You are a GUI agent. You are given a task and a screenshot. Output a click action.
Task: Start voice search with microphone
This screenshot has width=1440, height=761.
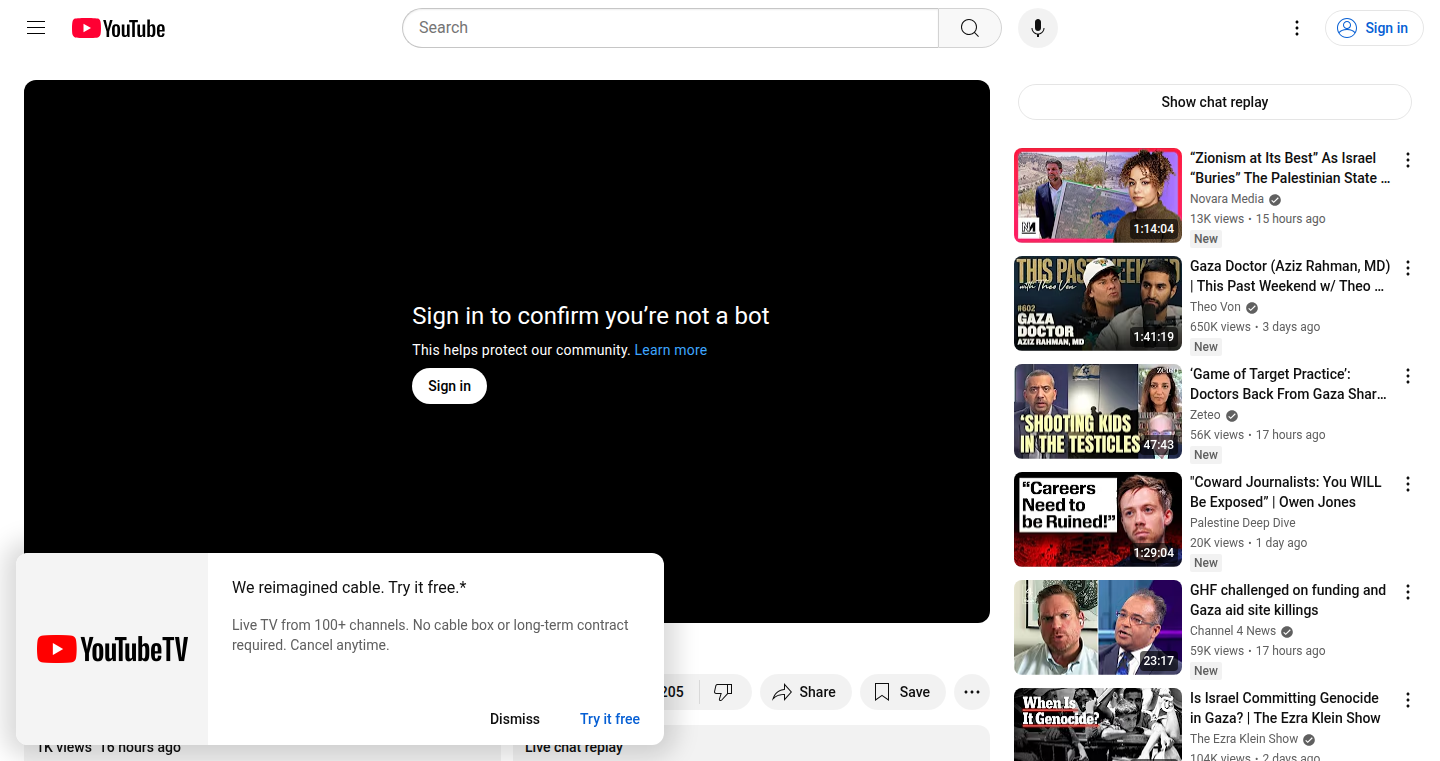click(1038, 28)
